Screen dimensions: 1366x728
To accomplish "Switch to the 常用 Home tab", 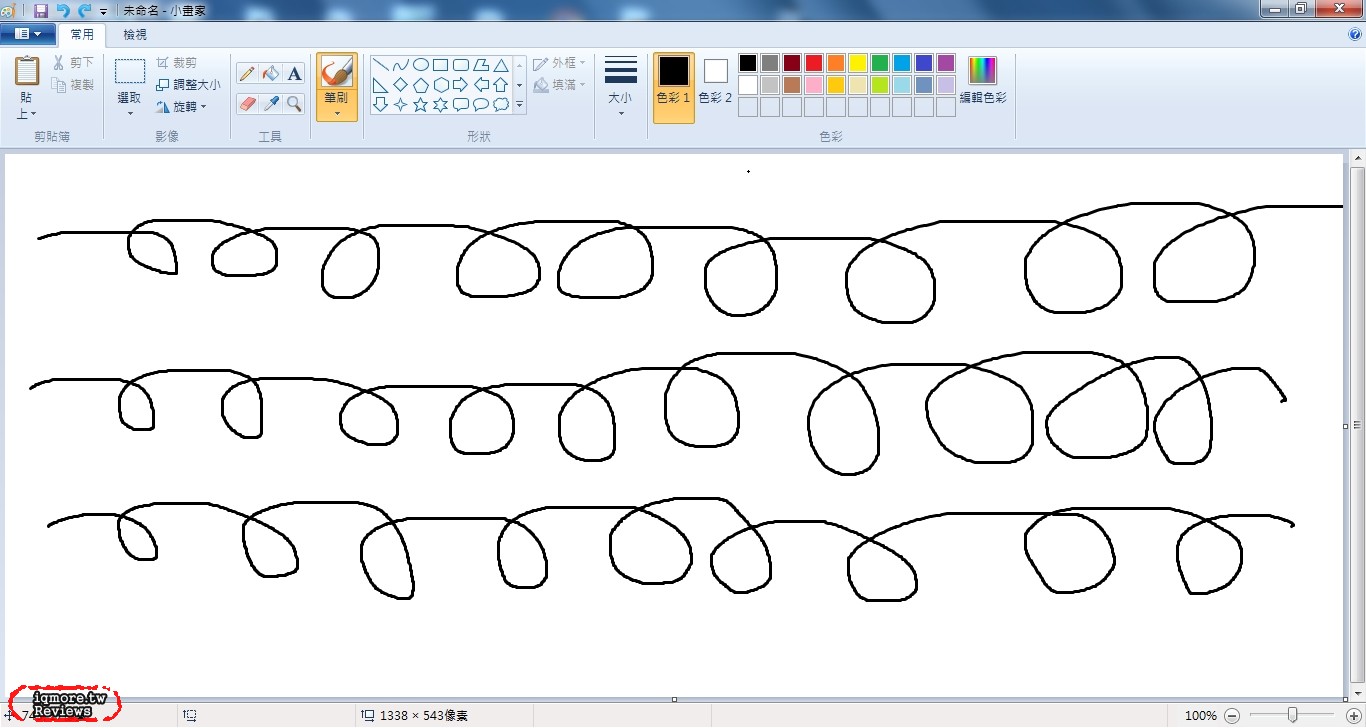I will click(x=82, y=35).
